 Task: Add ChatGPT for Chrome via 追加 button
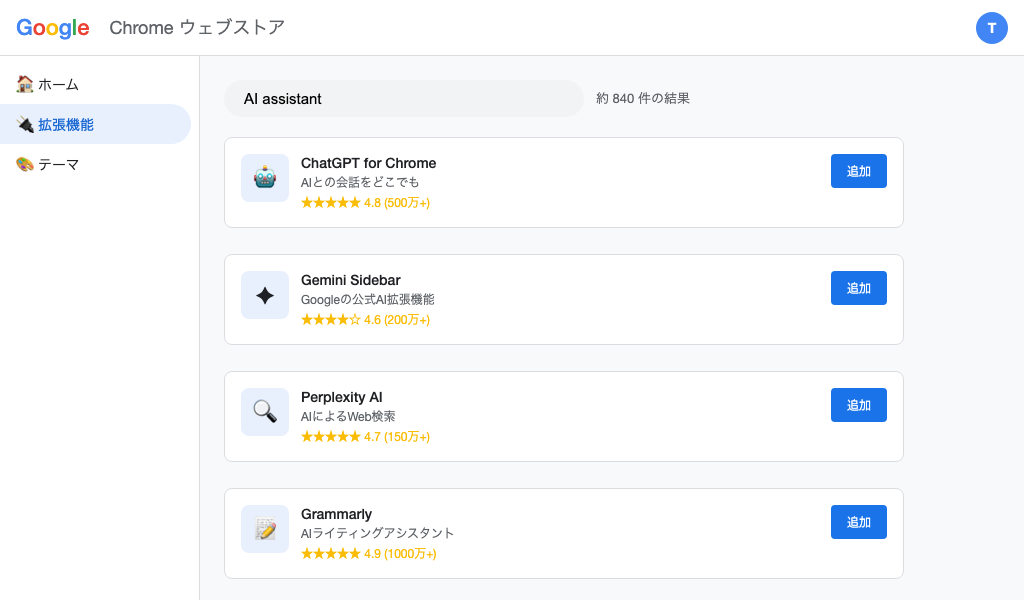pos(858,171)
